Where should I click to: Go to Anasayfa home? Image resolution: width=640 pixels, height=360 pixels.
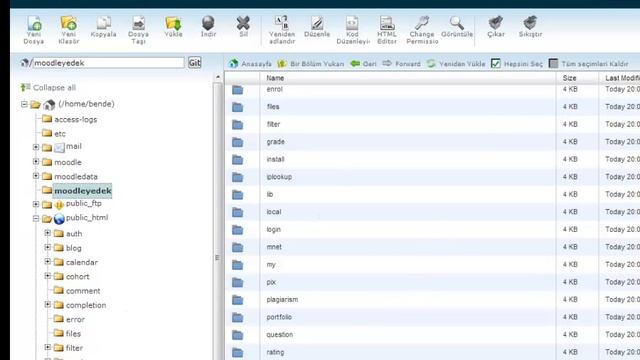250,64
